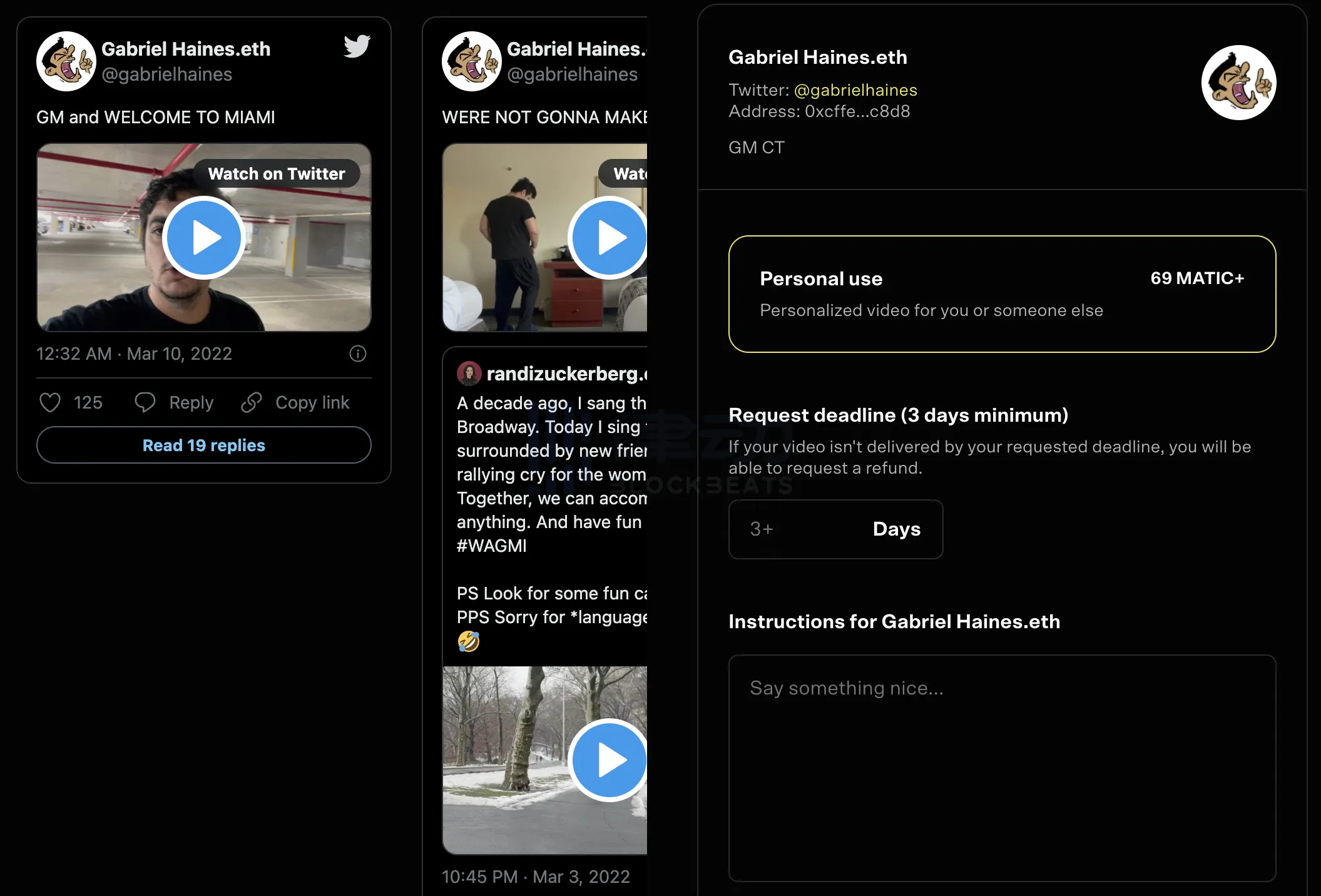
Task: Play the parking garage video
Action: 204,238
